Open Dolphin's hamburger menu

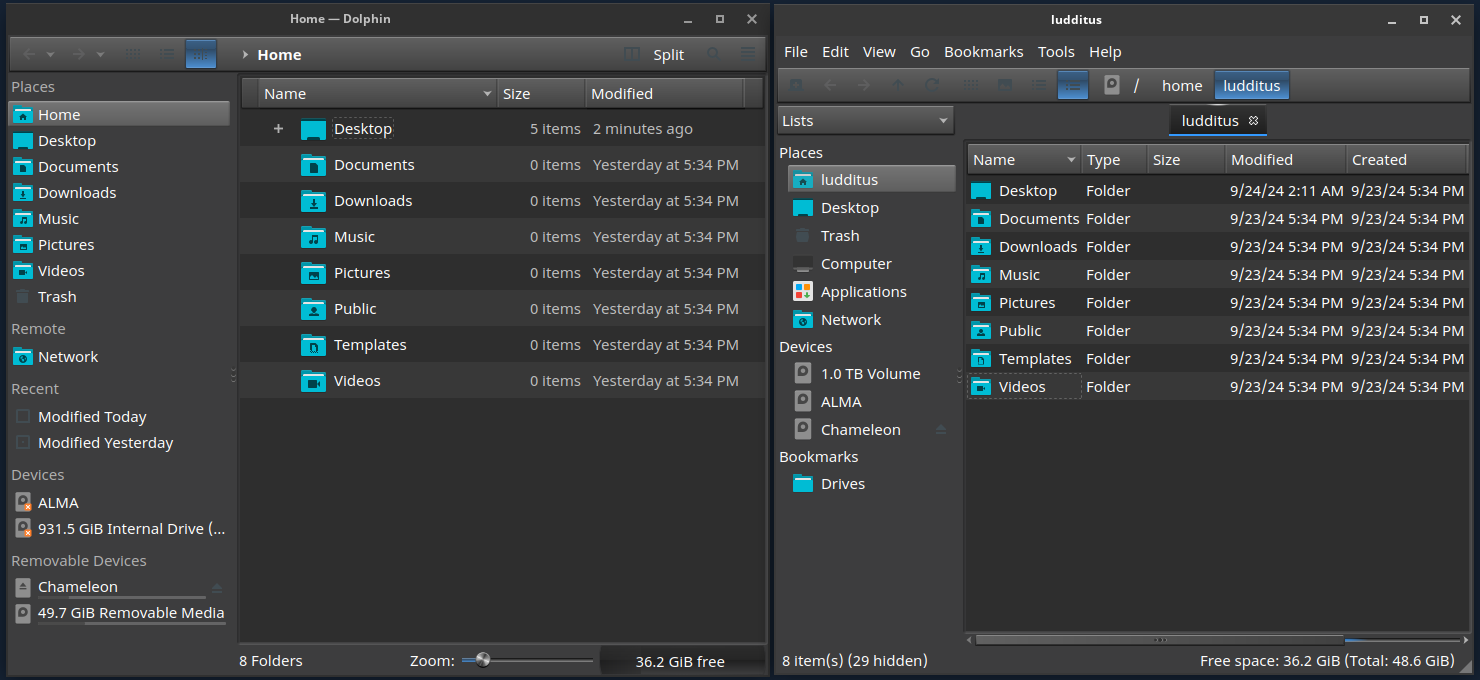click(747, 54)
